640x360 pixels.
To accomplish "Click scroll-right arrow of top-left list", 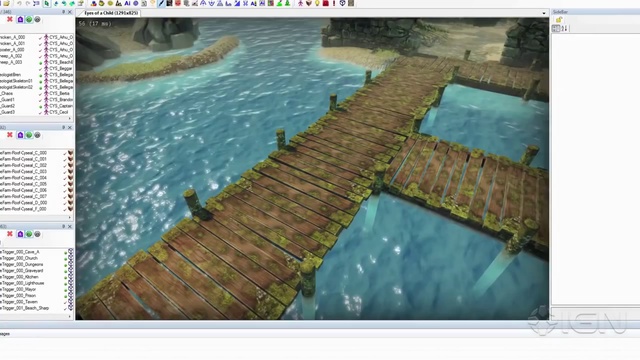I will click(70, 119).
